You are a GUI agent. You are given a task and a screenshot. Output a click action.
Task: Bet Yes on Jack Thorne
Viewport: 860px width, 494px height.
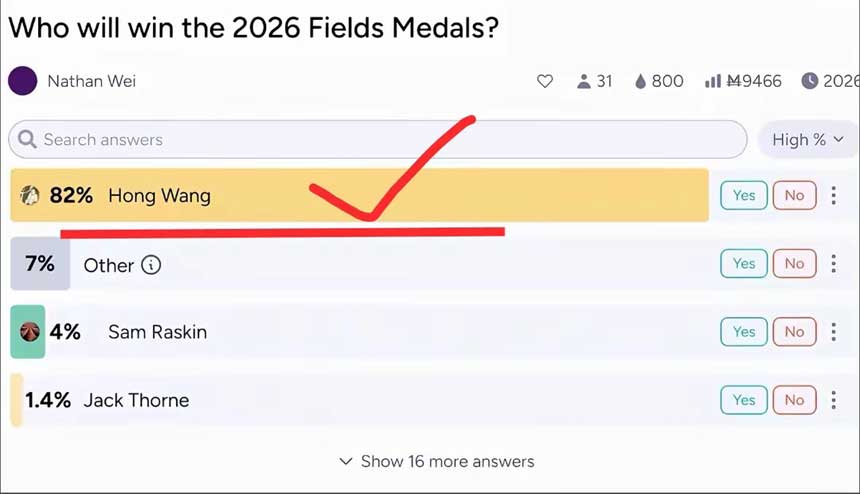(x=743, y=400)
